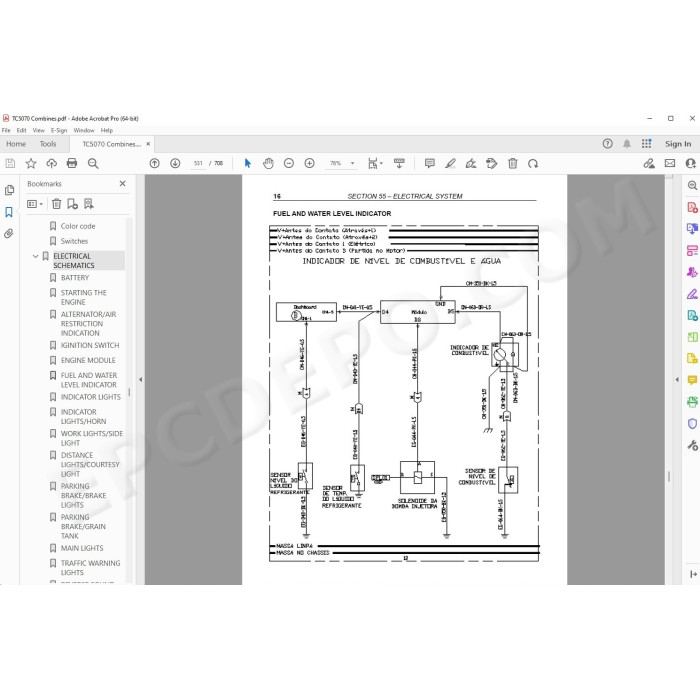The image size is (700, 700).
Task: Open the Color code bookmark
Action: click(78, 226)
